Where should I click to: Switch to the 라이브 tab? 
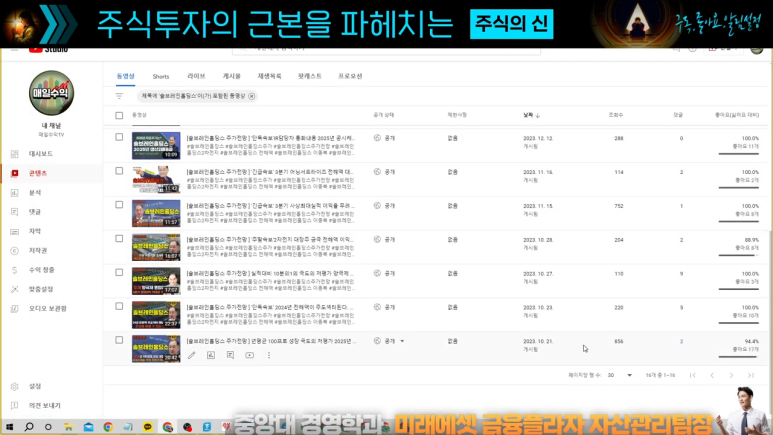click(x=196, y=76)
